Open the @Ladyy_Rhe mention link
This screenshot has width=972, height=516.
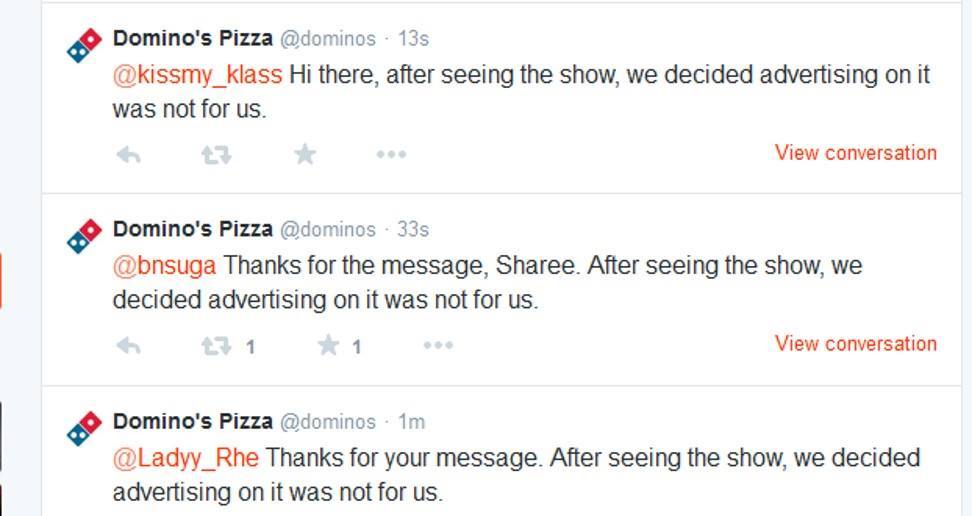(x=185, y=458)
